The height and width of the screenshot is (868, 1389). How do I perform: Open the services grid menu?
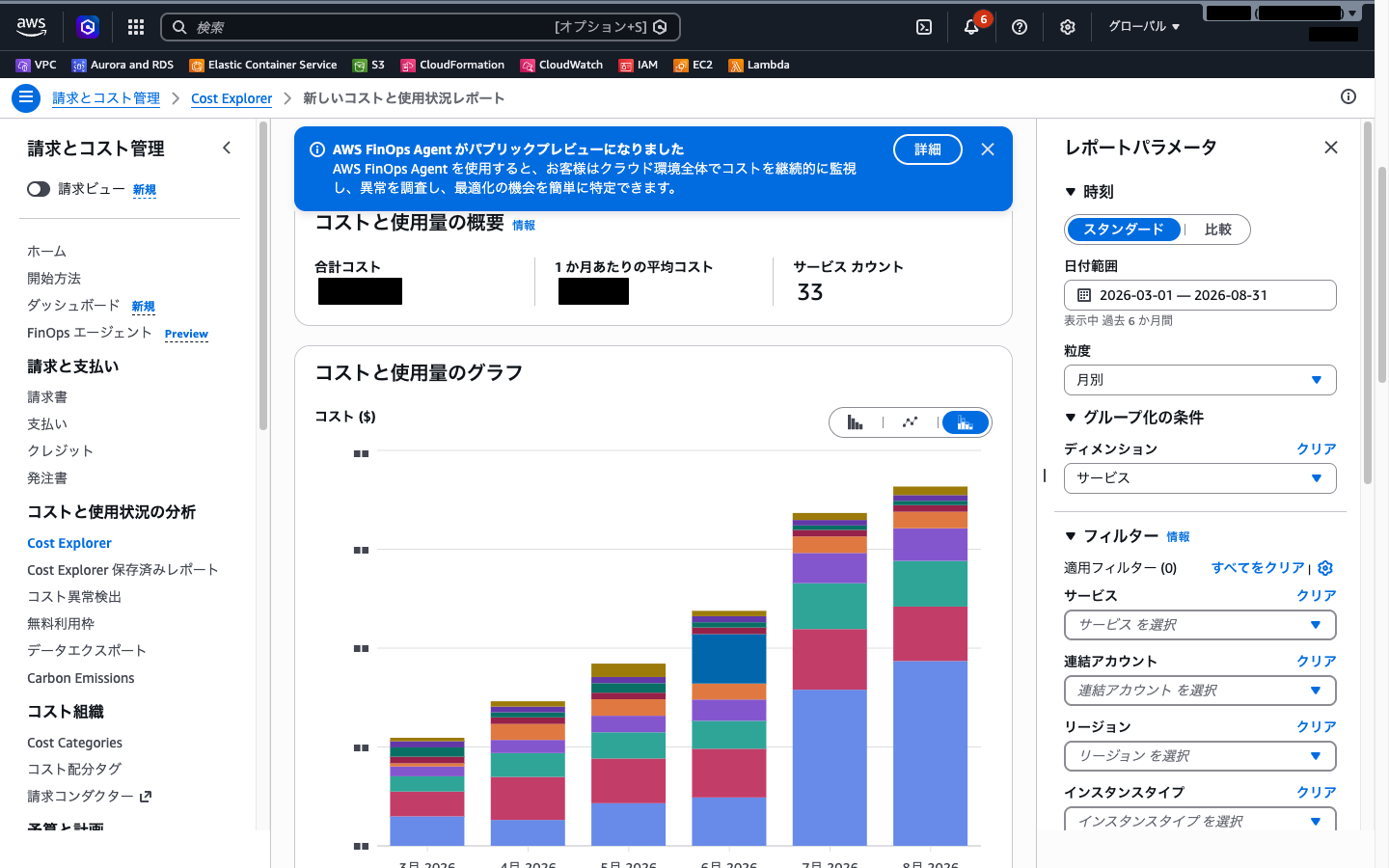(x=136, y=27)
